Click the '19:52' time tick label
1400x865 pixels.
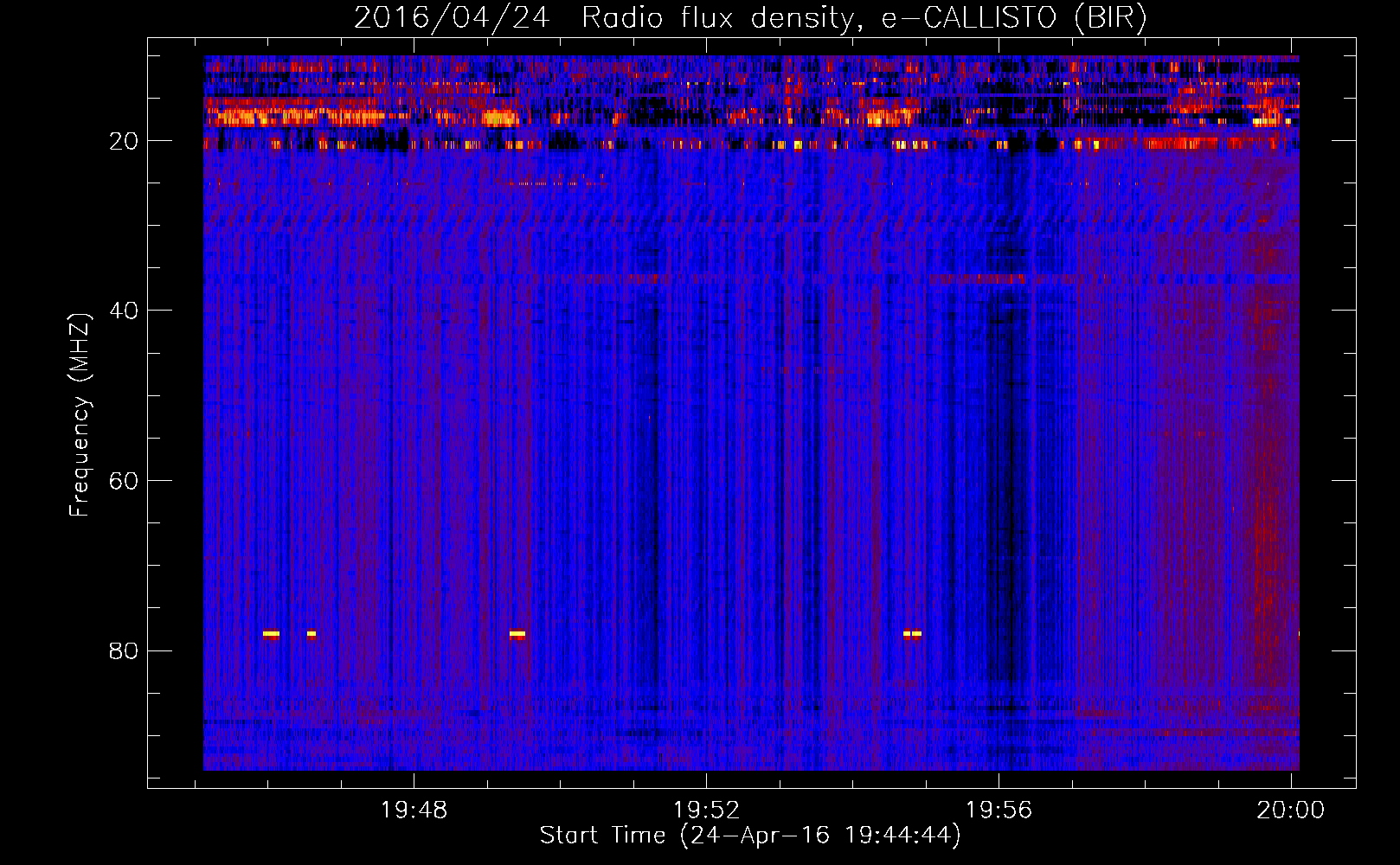click(x=707, y=811)
